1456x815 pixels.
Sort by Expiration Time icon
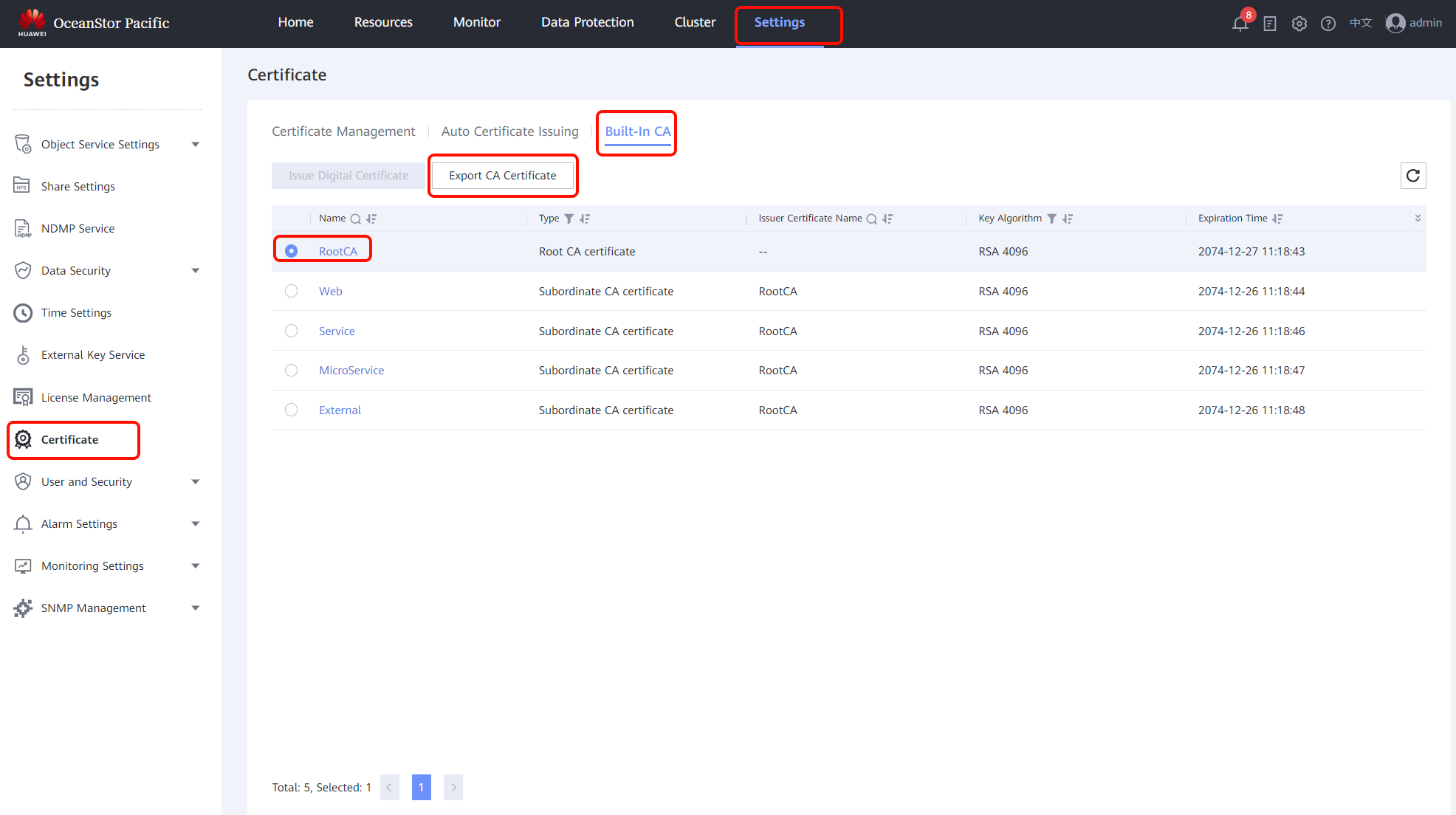tap(1278, 219)
